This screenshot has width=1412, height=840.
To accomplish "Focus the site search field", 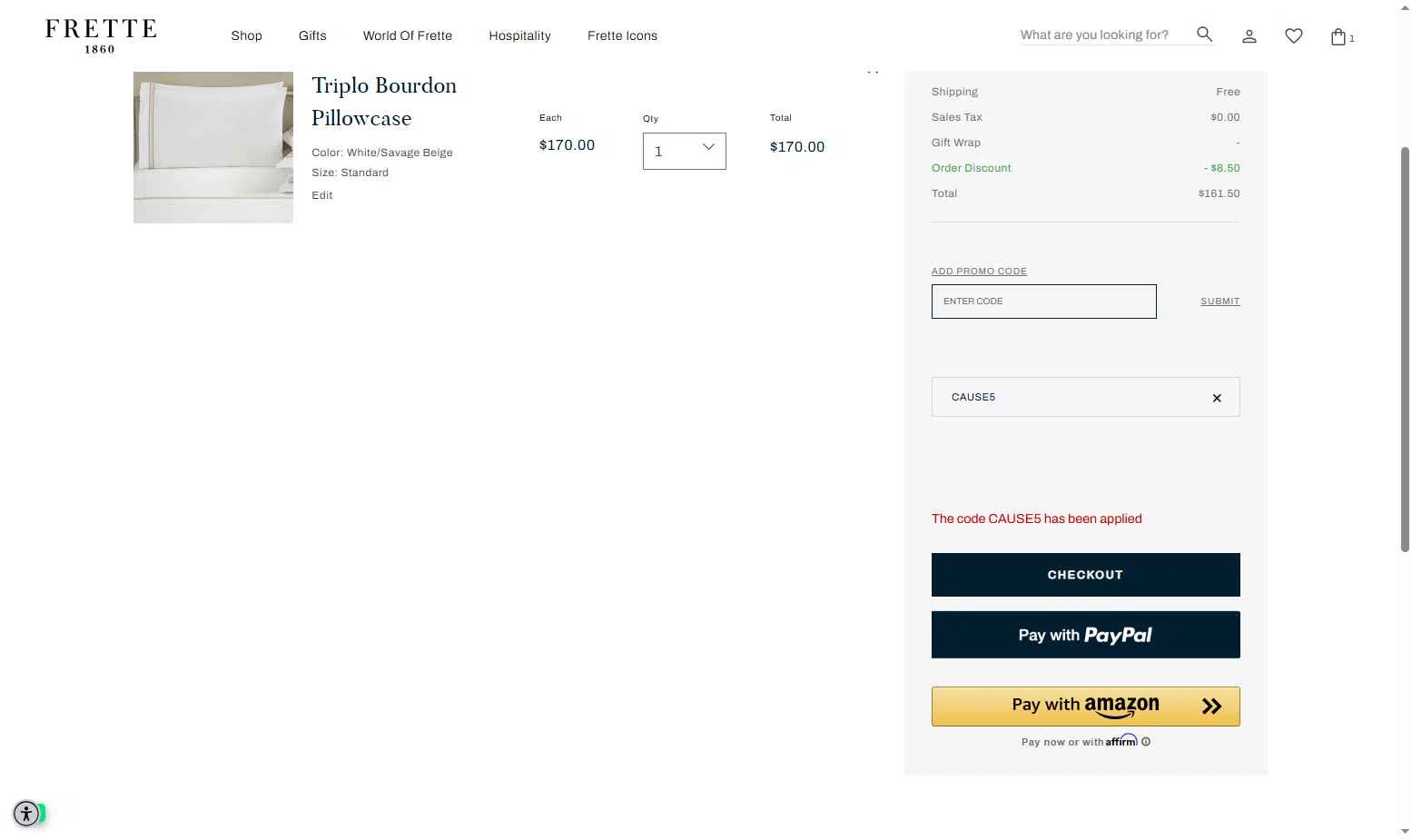I will (1104, 35).
